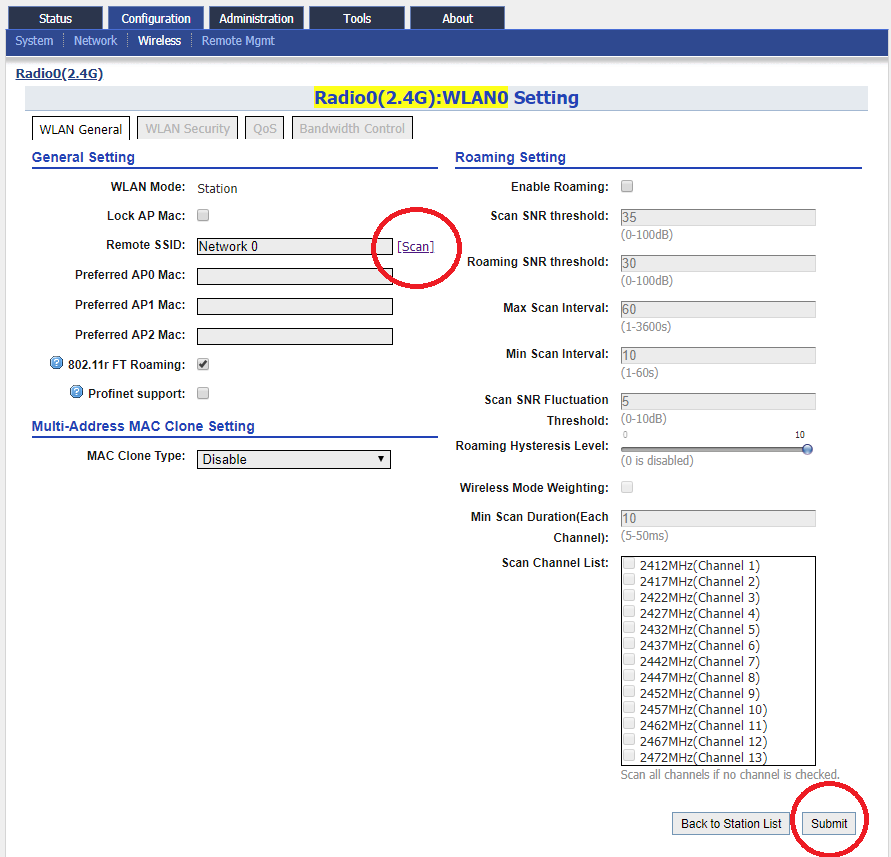891x857 pixels.
Task: Click the Roaming Hysteresis Level slider handle
Action: (x=807, y=449)
